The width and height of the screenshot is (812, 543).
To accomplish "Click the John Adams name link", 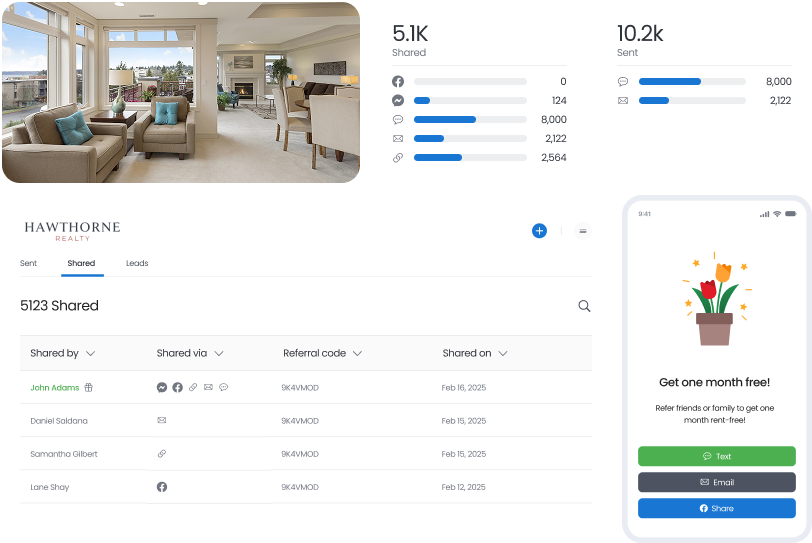I will point(54,387).
